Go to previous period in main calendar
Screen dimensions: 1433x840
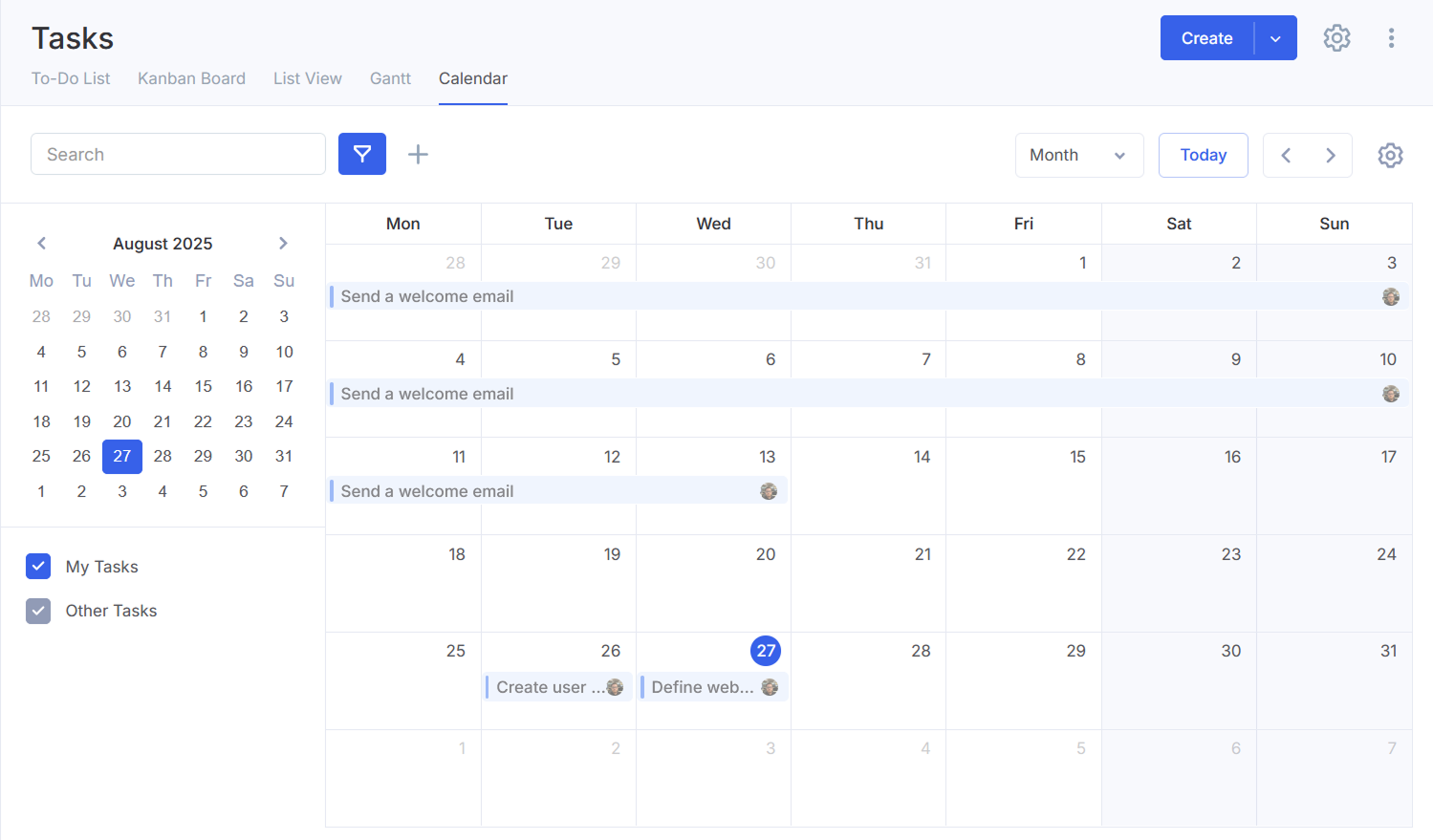click(1286, 155)
